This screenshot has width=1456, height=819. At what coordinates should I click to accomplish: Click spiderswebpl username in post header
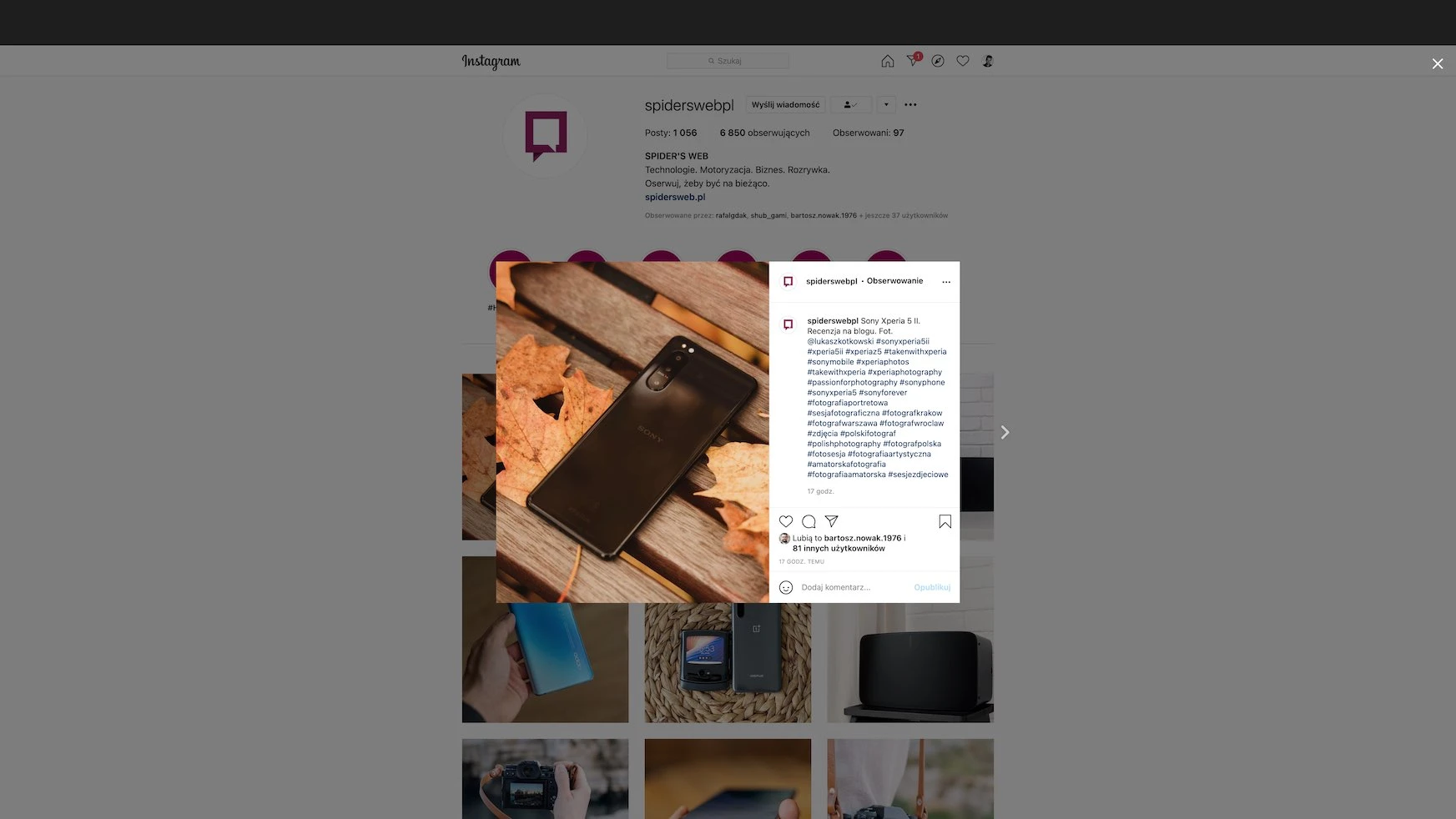[x=831, y=281]
